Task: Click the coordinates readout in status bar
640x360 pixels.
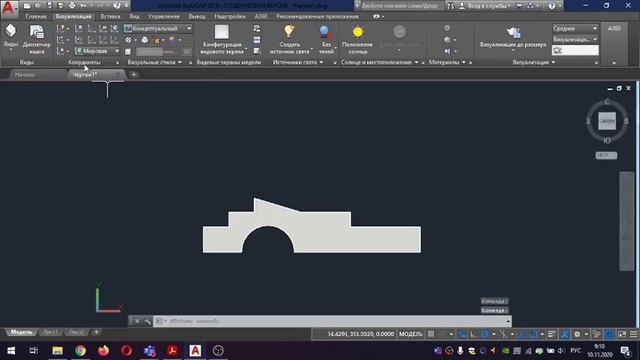Action: coord(360,334)
